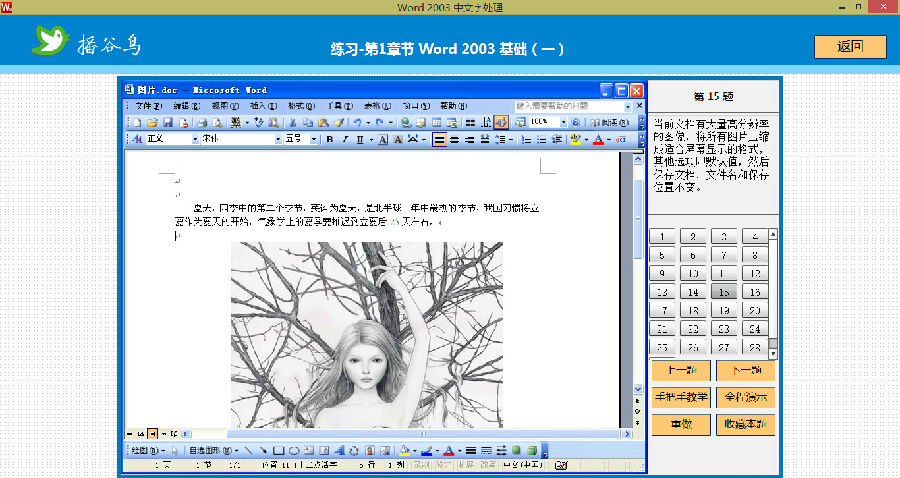Click the 手把手教学 tutorial button
This screenshot has width=900, height=478.
(x=681, y=397)
